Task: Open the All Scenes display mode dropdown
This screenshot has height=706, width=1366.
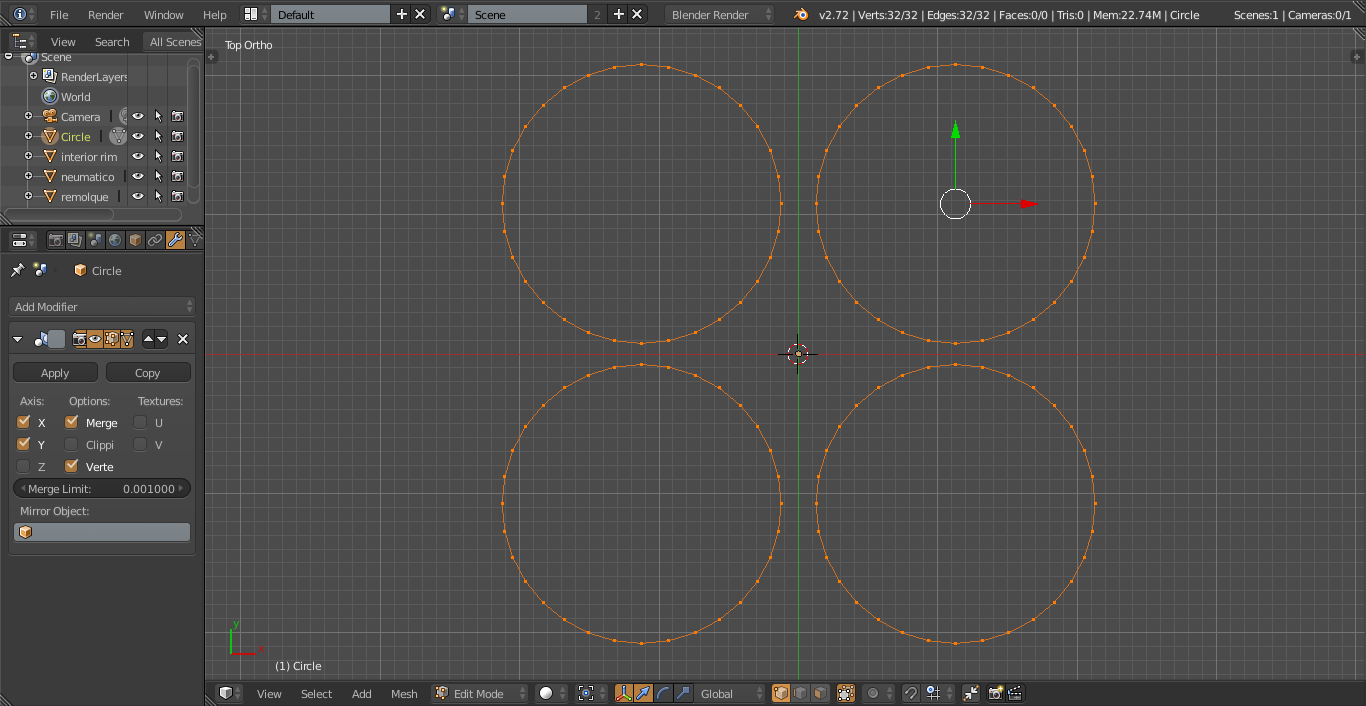Action: (x=173, y=42)
